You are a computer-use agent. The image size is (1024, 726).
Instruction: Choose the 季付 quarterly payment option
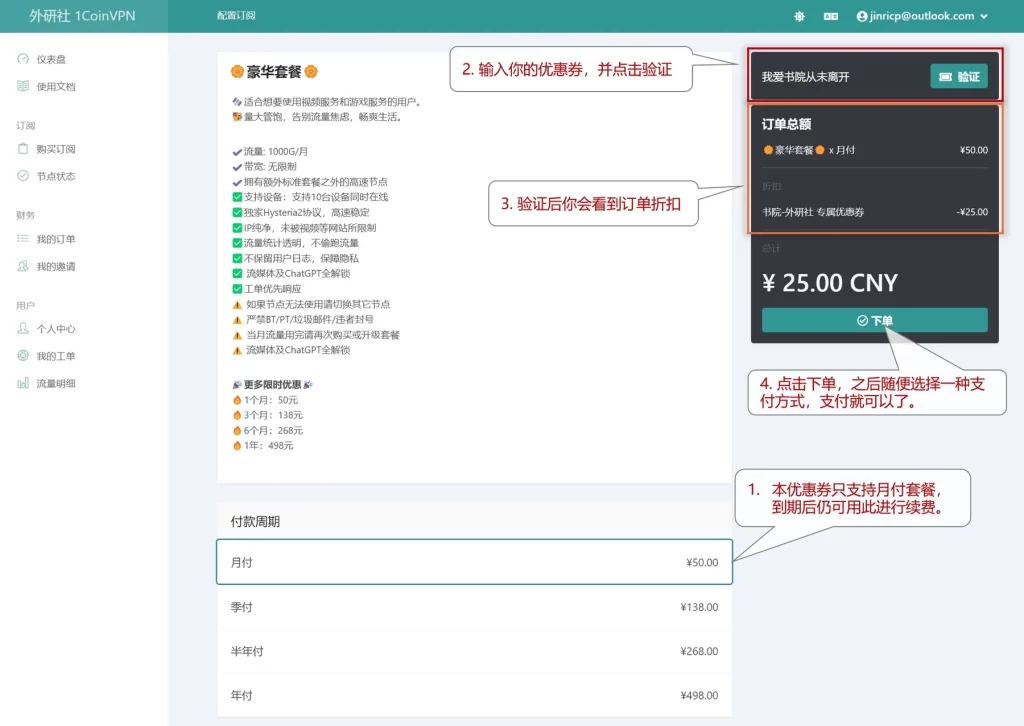[474, 607]
